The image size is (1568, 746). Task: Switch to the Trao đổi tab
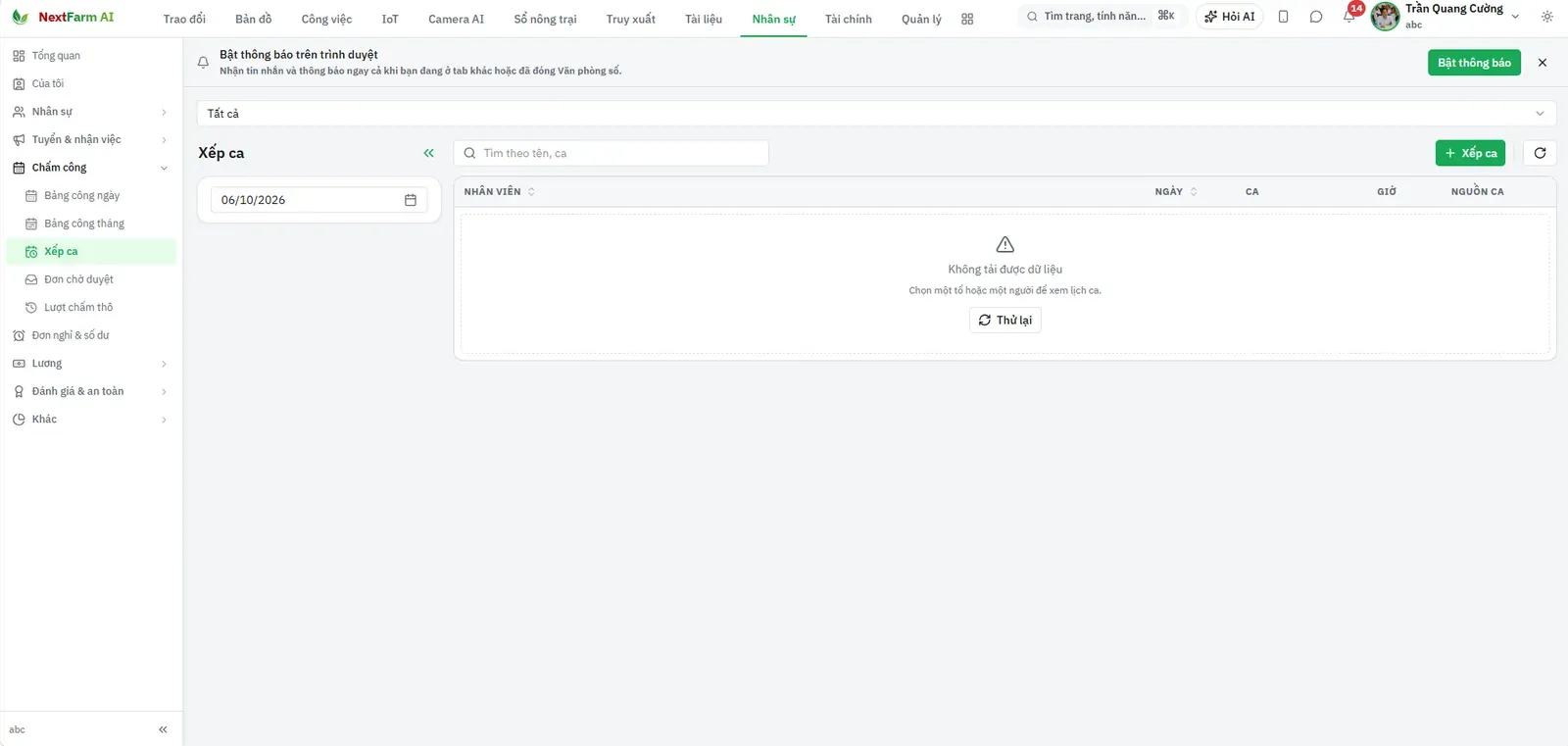pyautogui.click(x=184, y=19)
